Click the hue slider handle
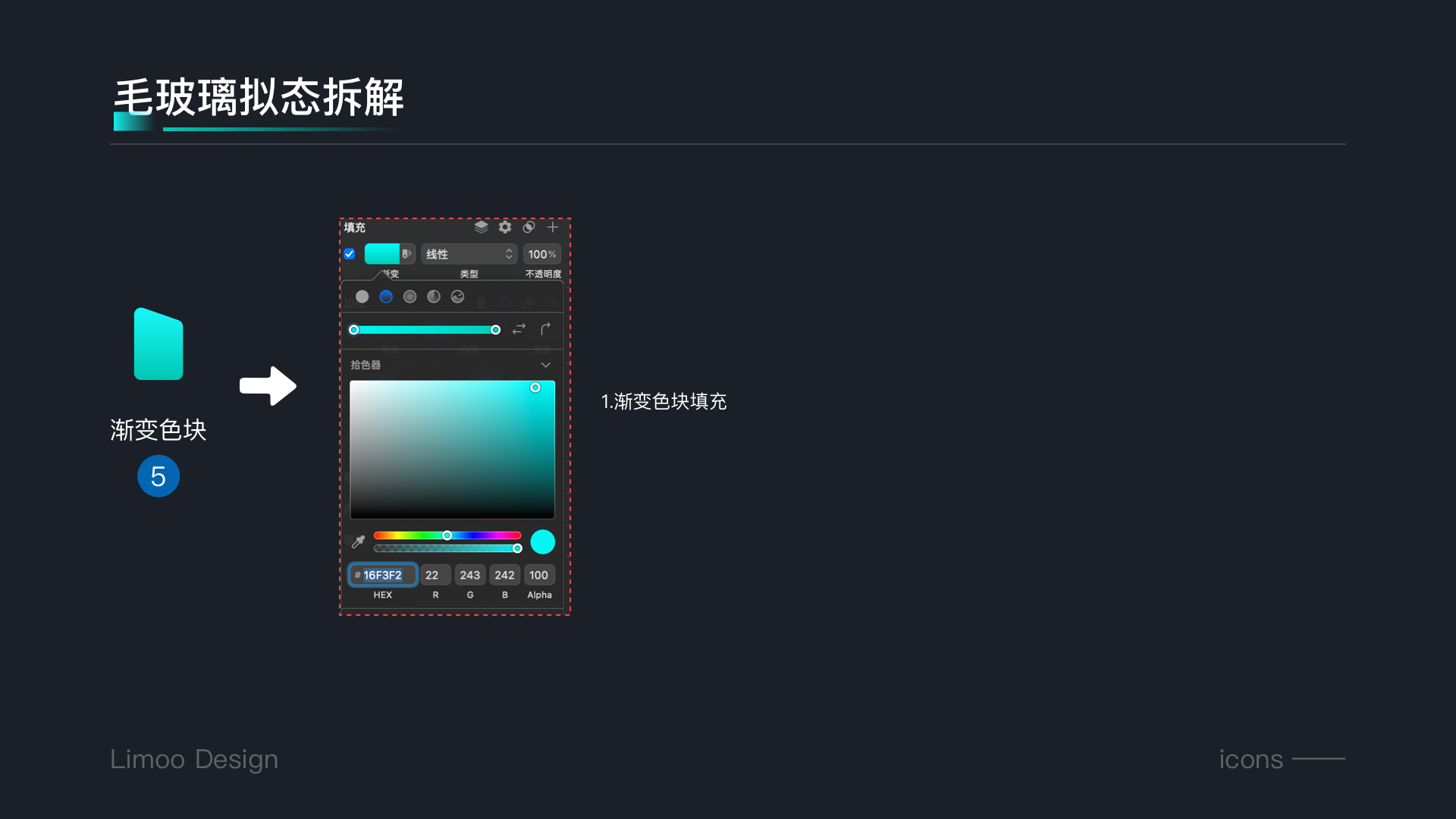The height and width of the screenshot is (819, 1456). pyautogui.click(x=447, y=535)
